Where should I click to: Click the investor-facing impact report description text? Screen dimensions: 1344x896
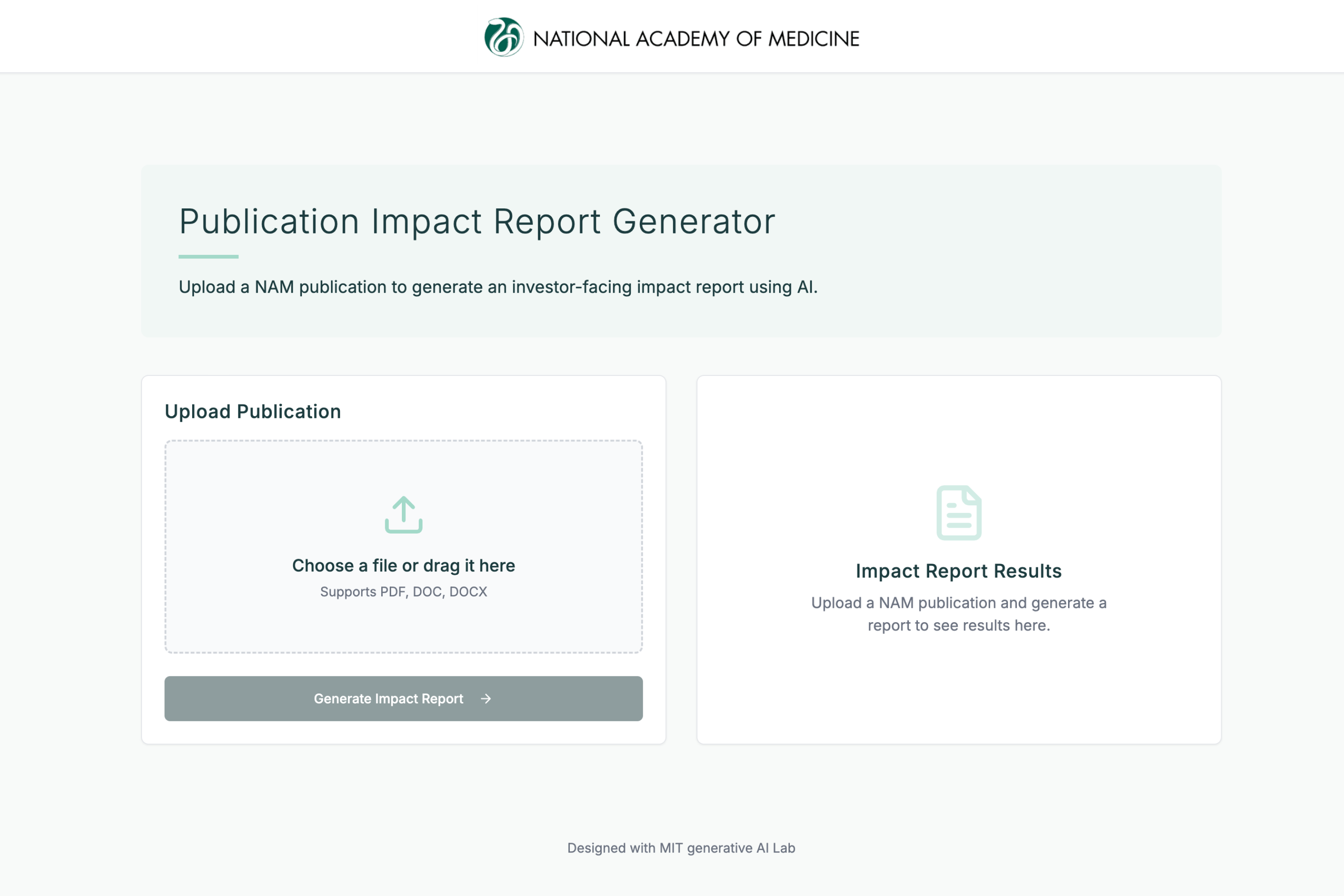pos(498,287)
